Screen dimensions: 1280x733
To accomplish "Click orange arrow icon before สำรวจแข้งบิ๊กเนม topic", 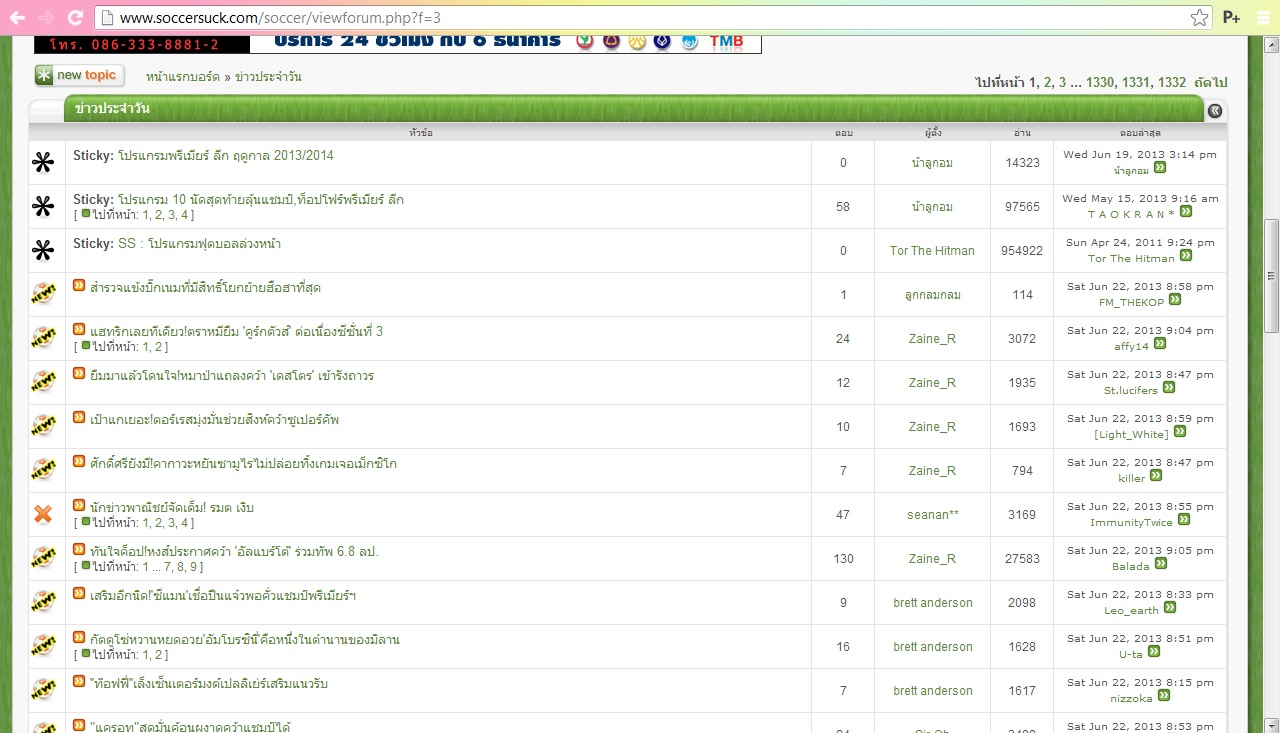I will tap(79, 286).
